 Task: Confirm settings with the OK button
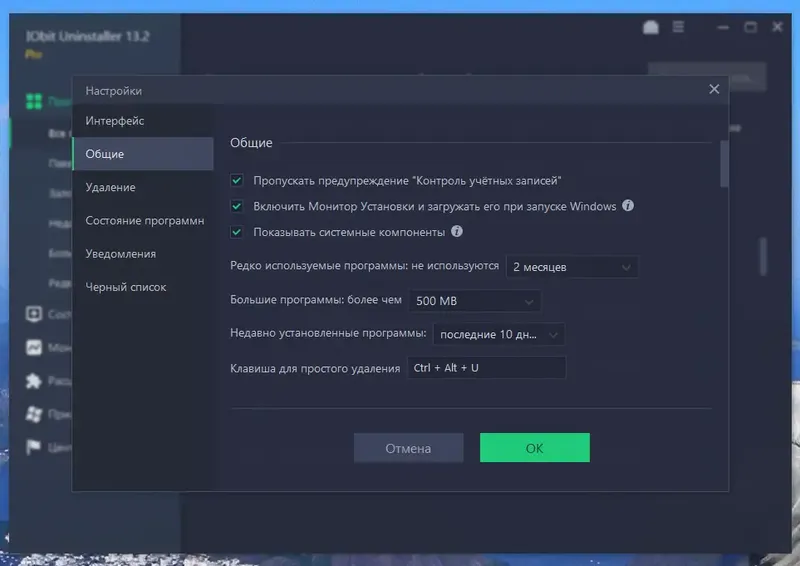[x=535, y=448]
